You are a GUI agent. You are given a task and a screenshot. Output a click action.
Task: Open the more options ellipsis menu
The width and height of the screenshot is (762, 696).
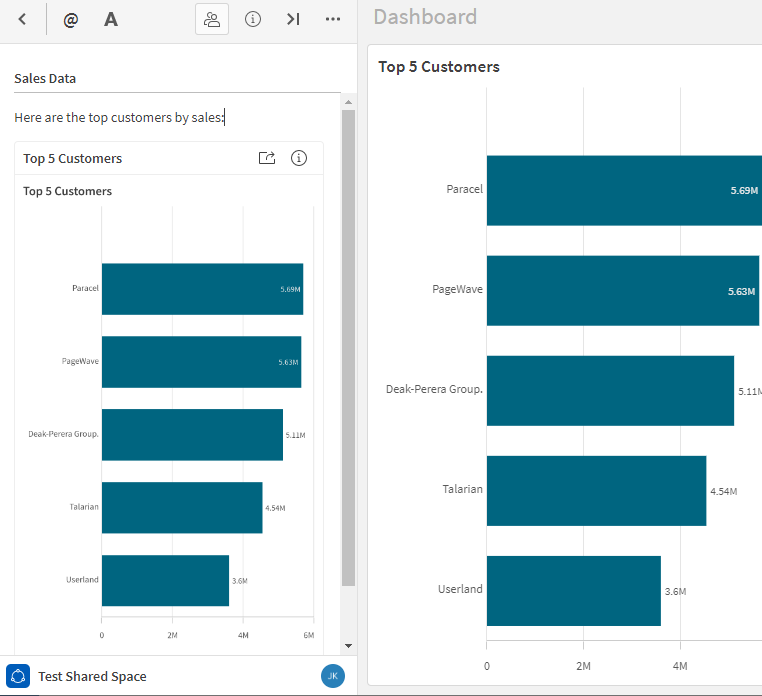point(334,19)
